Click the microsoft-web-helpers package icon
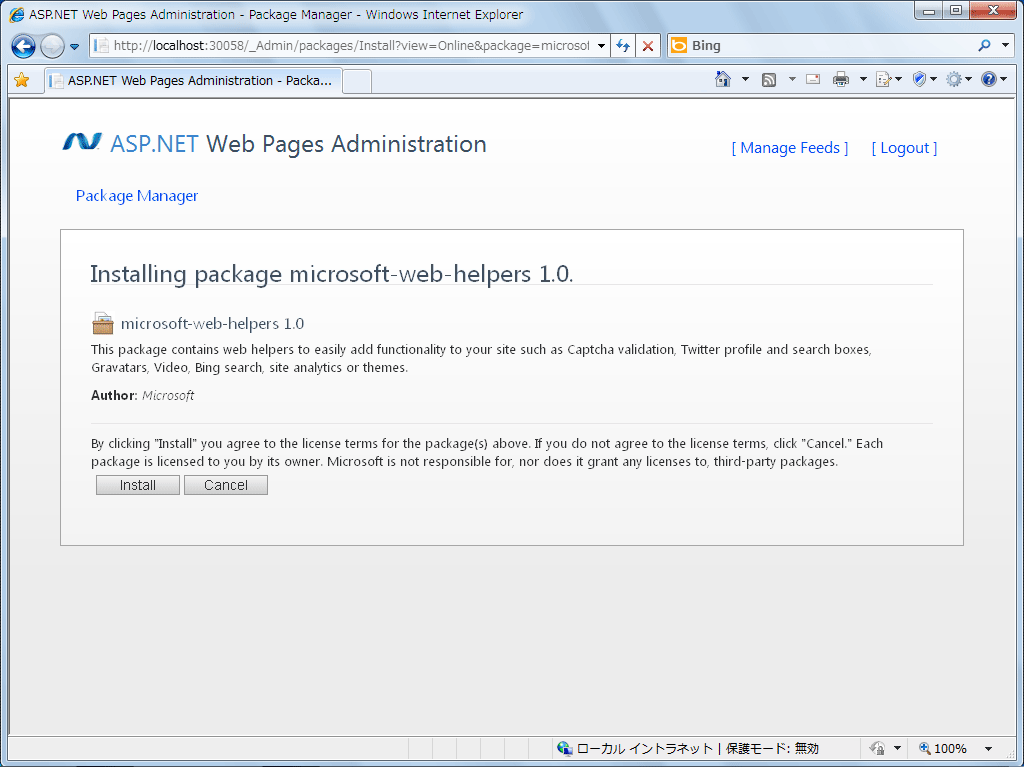 [x=101, y=322]
